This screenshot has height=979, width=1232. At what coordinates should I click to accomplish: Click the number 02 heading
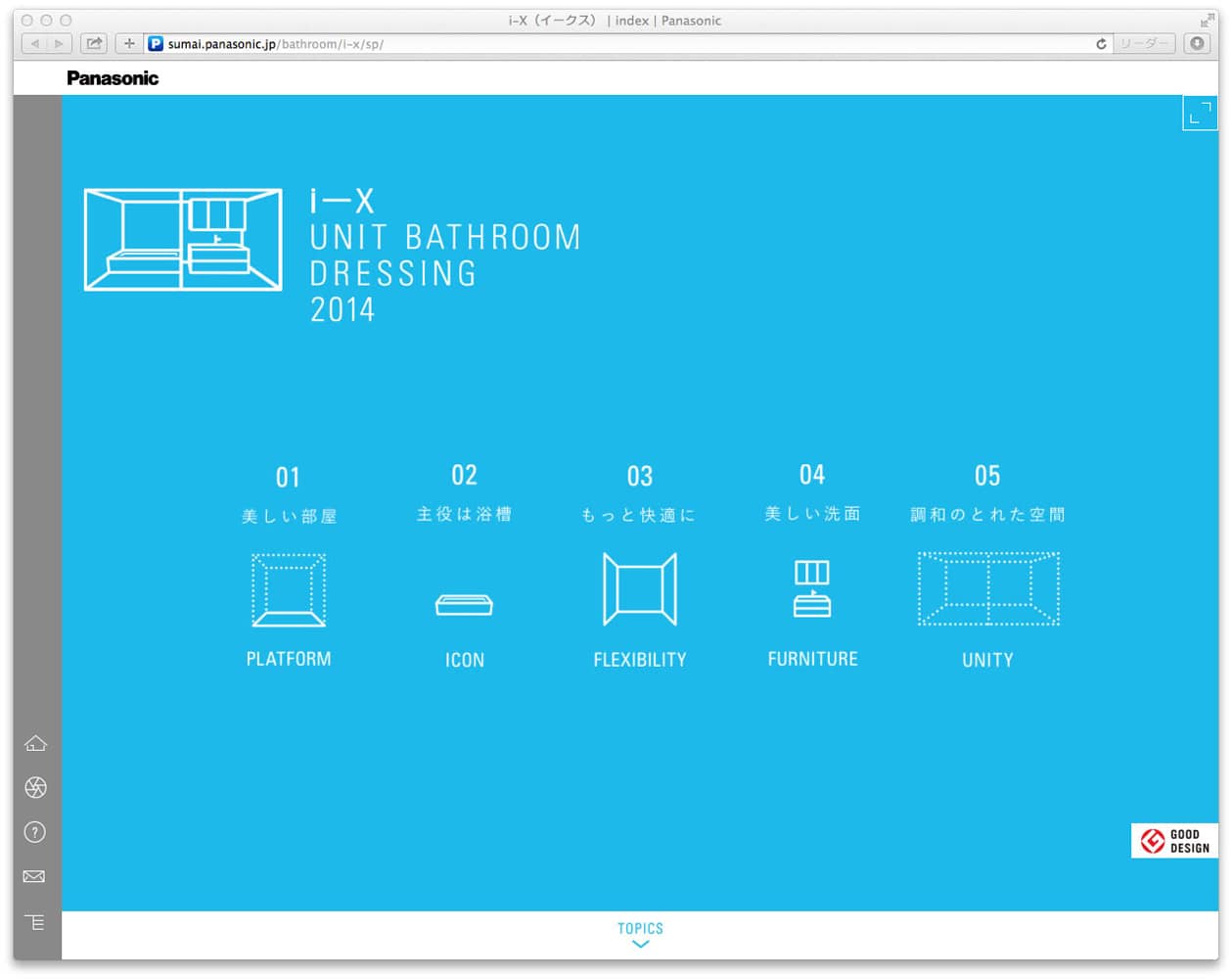(x=464, y=476)
